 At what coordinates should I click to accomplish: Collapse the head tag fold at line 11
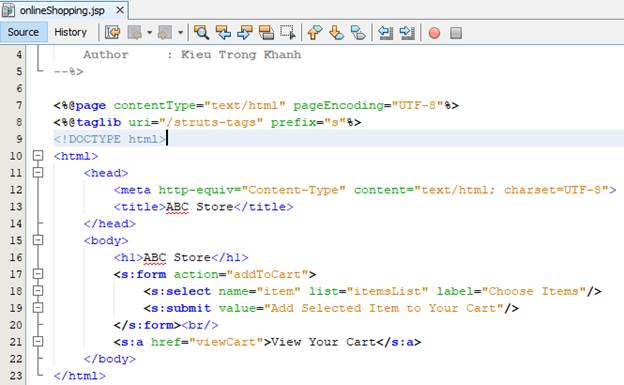38,172
